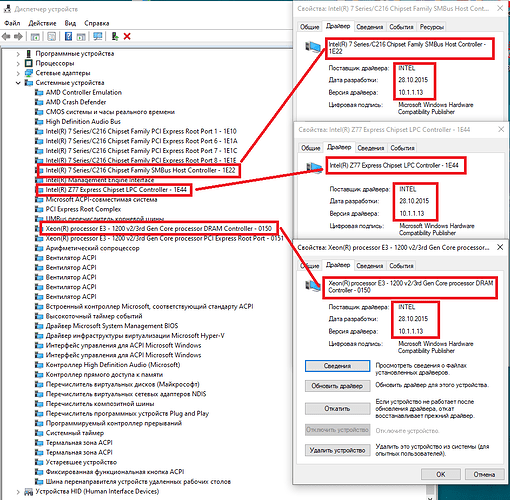Select Intel 7 Series SMBus Host Controller 1E22
This screenshot has width=510, height=500.
140,170
